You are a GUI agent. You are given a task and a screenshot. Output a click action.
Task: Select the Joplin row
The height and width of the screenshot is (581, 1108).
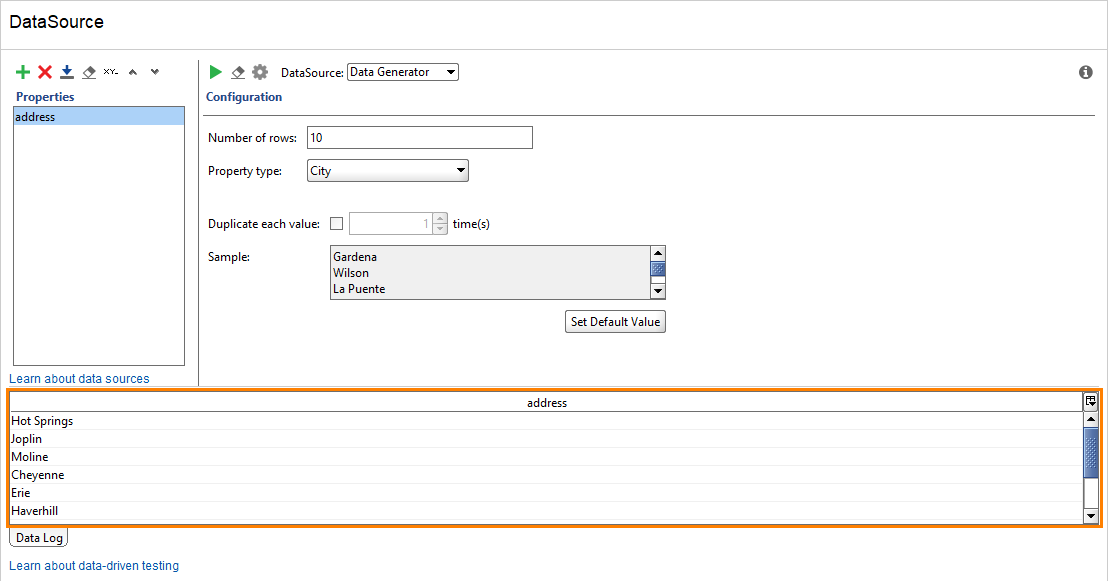point(546,439)
